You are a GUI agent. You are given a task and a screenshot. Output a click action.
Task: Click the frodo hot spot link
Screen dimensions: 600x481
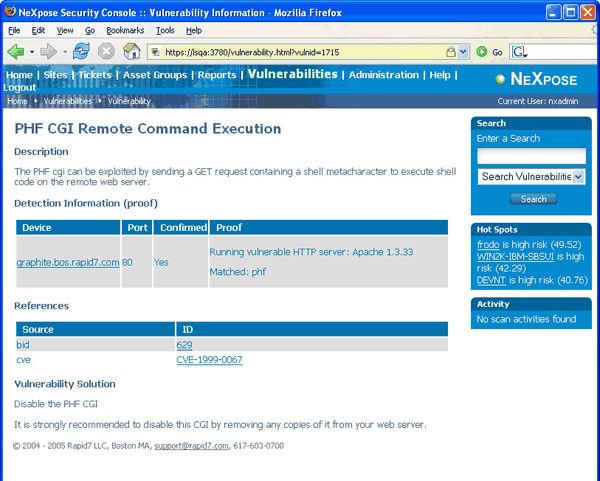(x=488, y=243)
